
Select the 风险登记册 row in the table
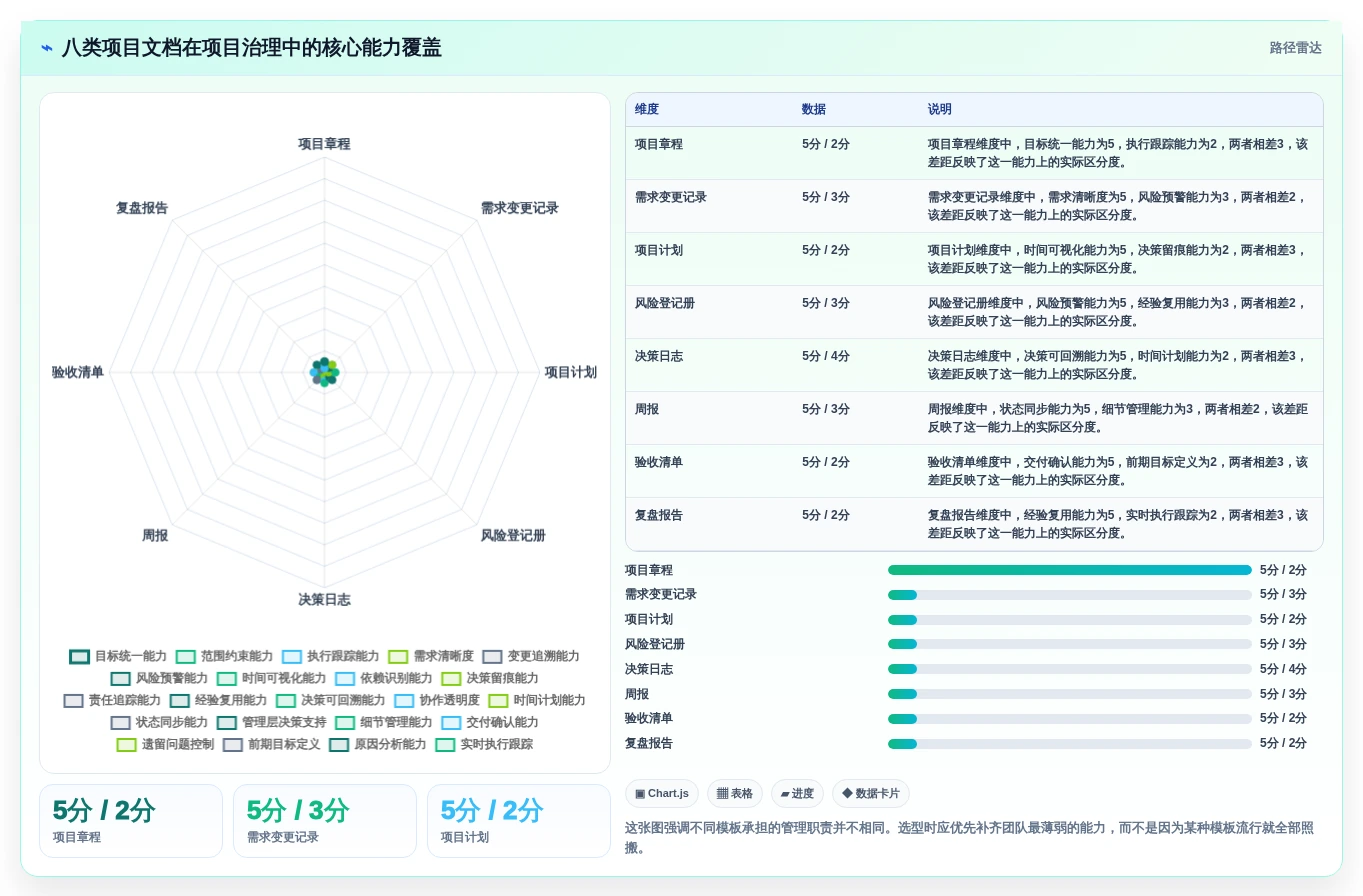pos(974,312)
